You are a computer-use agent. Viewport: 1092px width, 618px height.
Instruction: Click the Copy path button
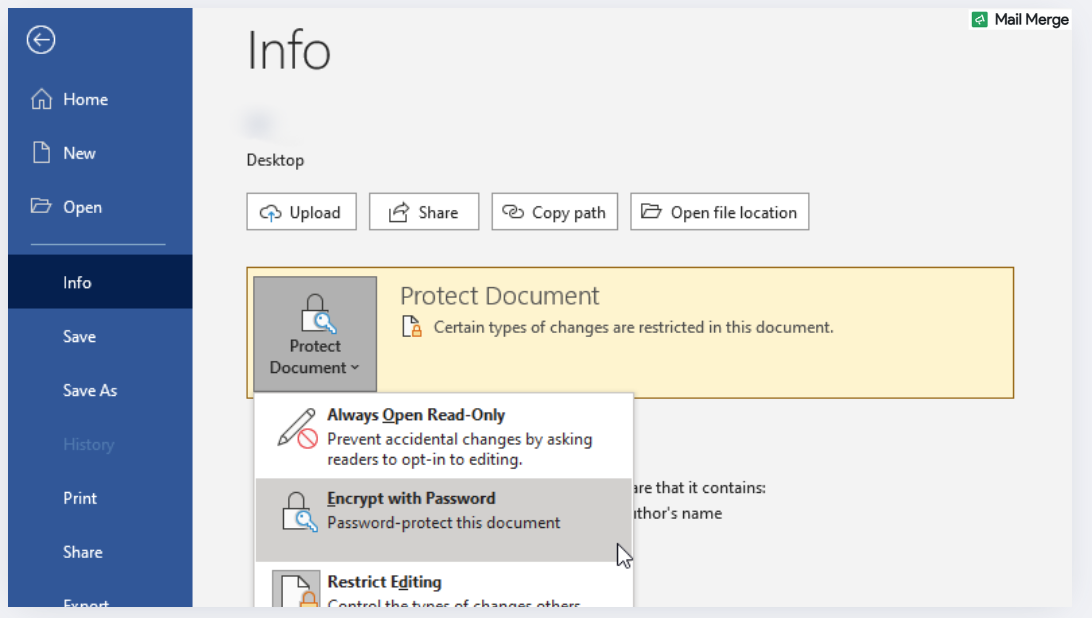click(554, 212)
